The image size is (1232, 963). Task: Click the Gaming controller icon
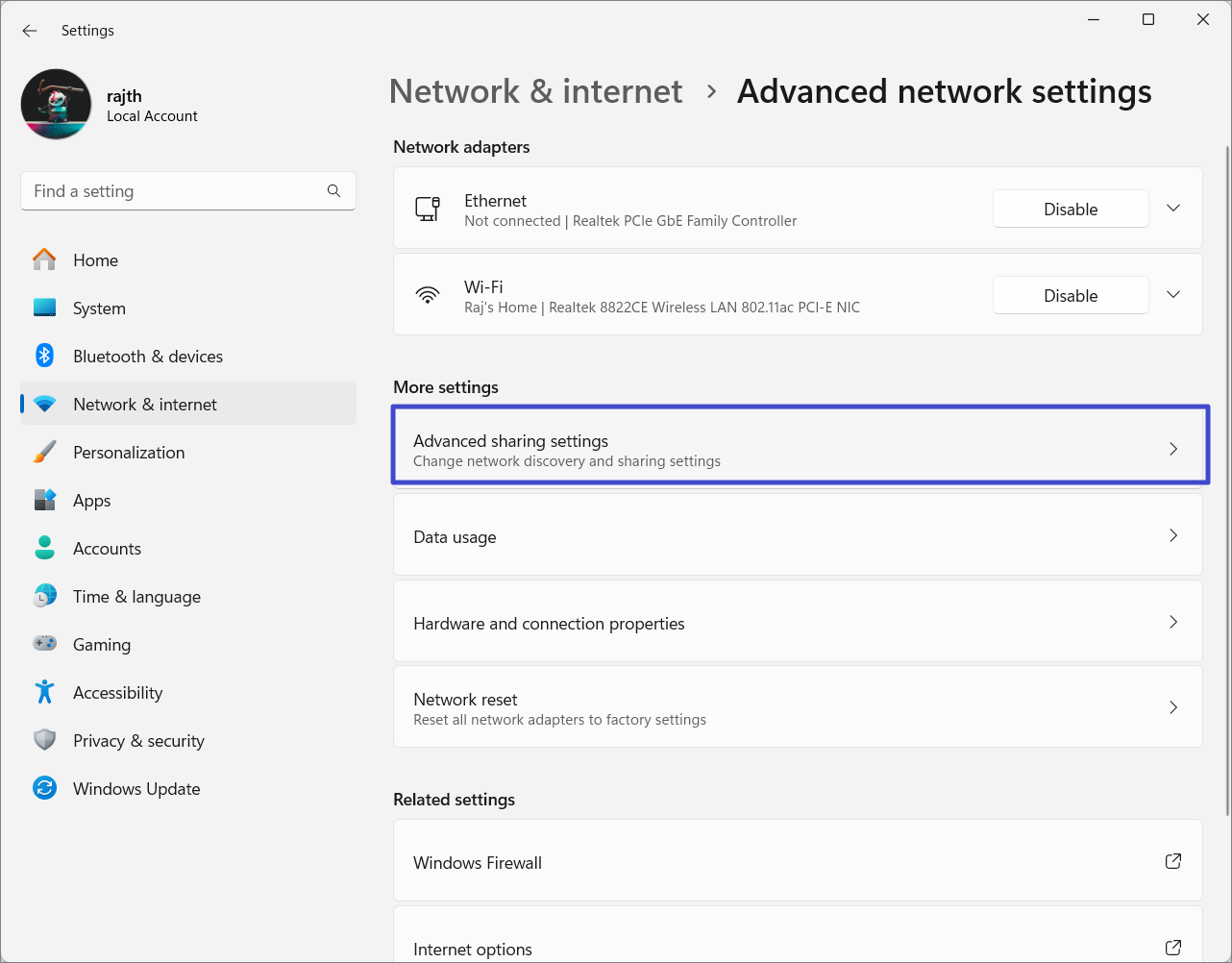coord(45,644)
